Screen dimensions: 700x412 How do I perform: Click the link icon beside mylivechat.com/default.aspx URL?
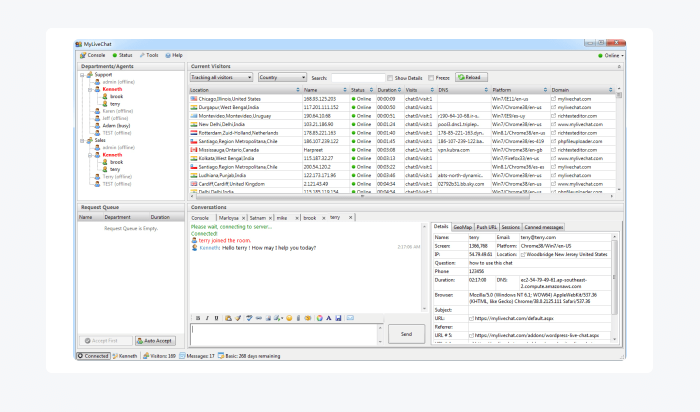point(471,319)
